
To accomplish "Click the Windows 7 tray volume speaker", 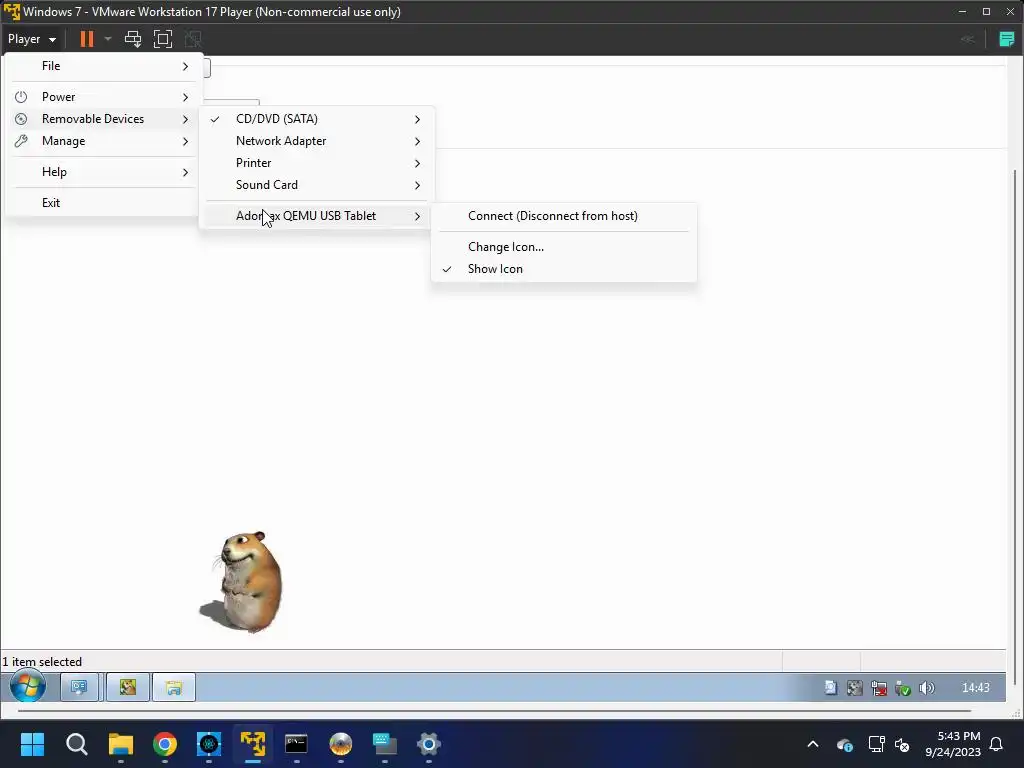I will pyautogui.click(x=927, y=688).
